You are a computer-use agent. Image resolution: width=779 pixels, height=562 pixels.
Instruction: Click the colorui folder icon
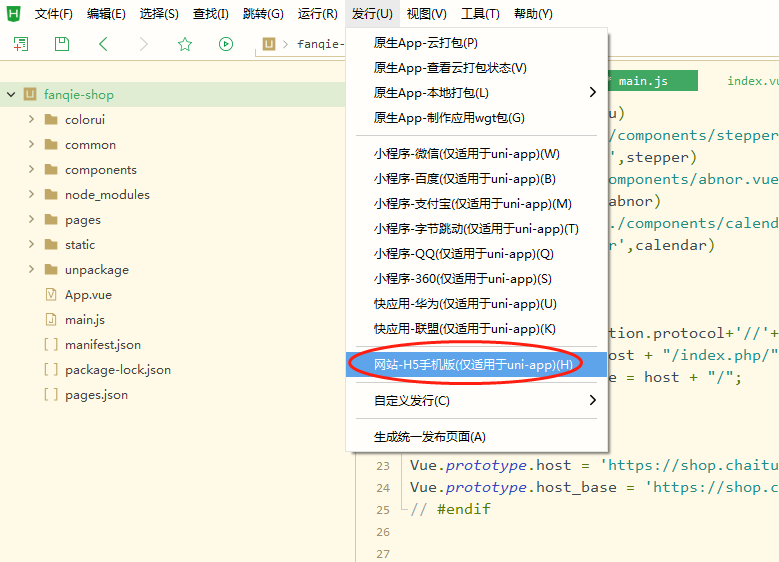tap(51, 119)
